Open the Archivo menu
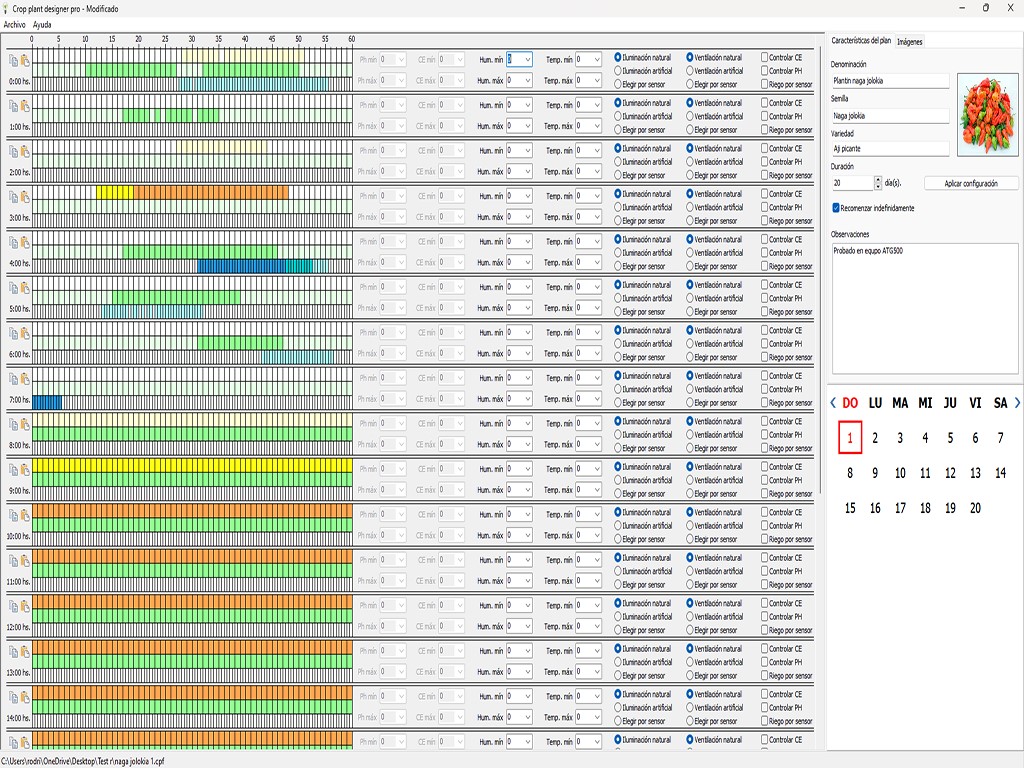 (x=14, y=24)
